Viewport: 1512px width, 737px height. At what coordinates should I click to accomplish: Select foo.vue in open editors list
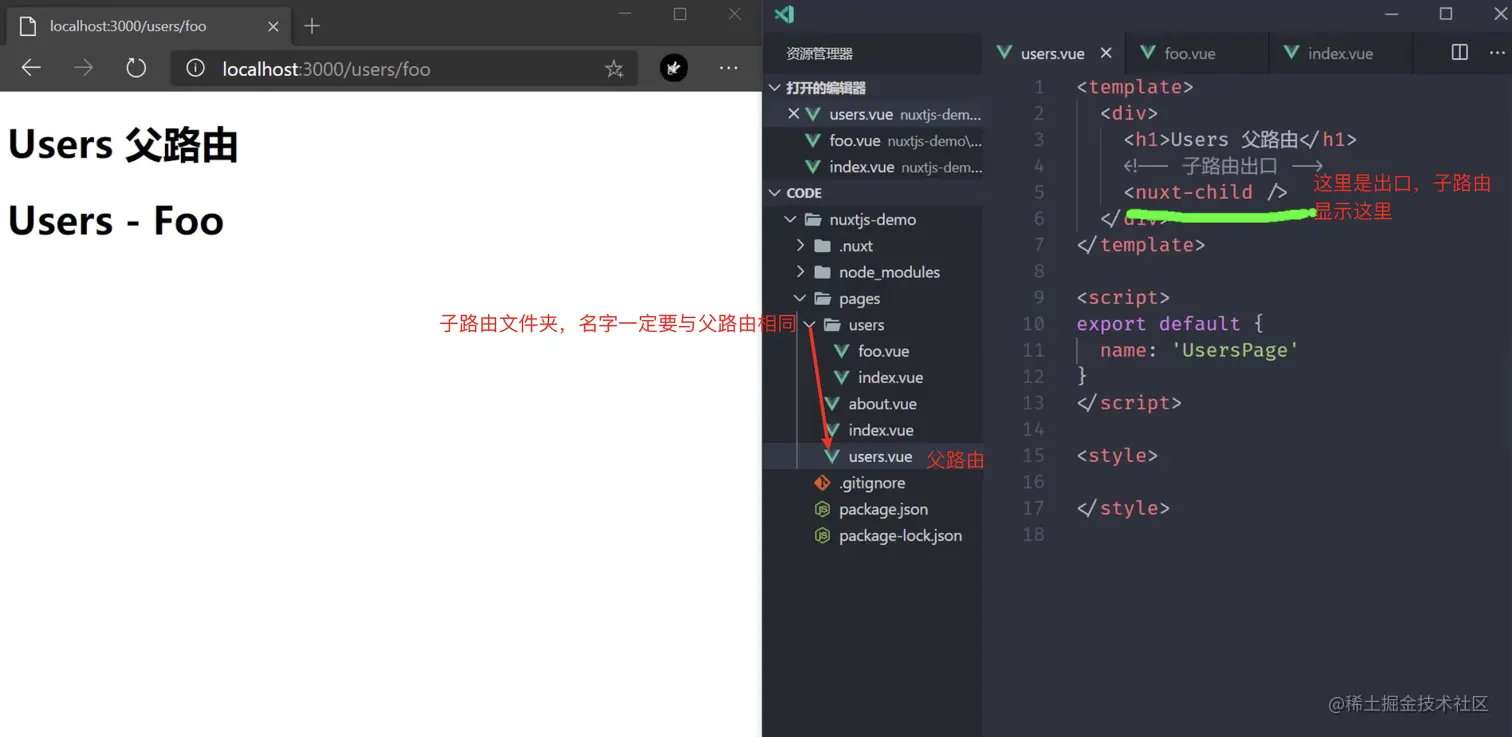874,141
